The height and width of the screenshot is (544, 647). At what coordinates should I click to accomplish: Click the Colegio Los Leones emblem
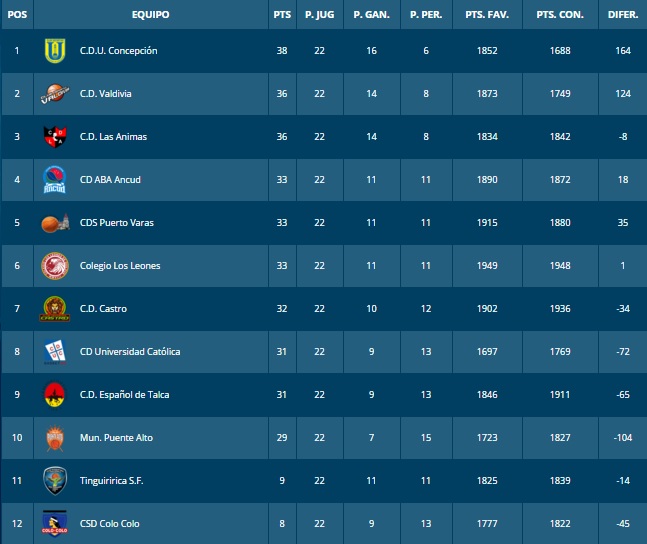click(54, 266)
